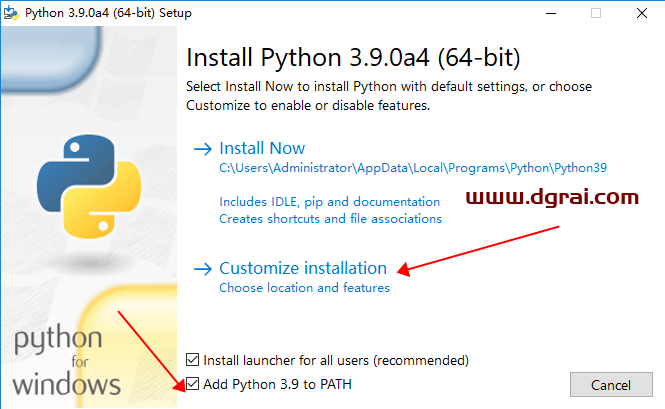This screenshot has width=665, height=409.
Task: Toggle 'Install launcher for all users' checkbox
Action: pyautogui.click(x=193, y=360)
